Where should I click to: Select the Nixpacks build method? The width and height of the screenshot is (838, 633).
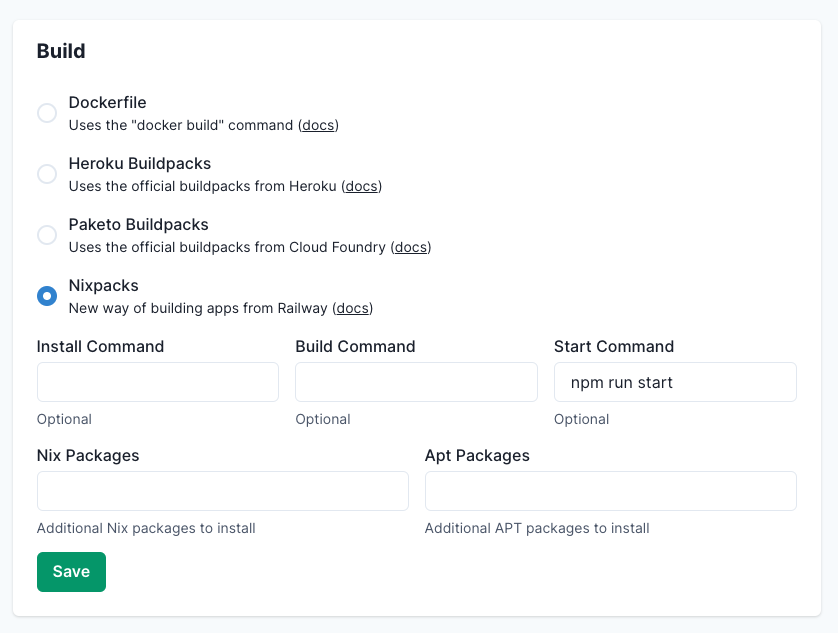point(47,296)
